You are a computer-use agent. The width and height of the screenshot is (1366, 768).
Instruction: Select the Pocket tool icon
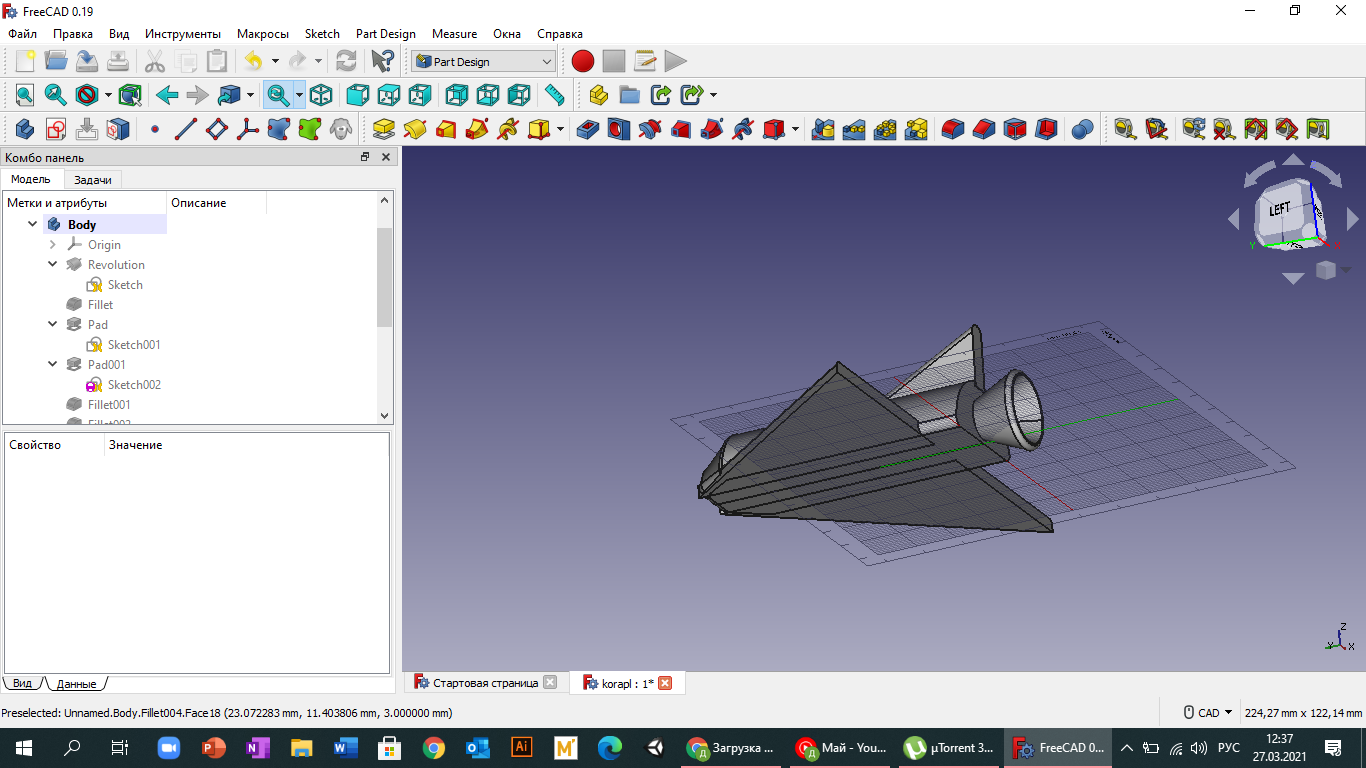(588, 129)
